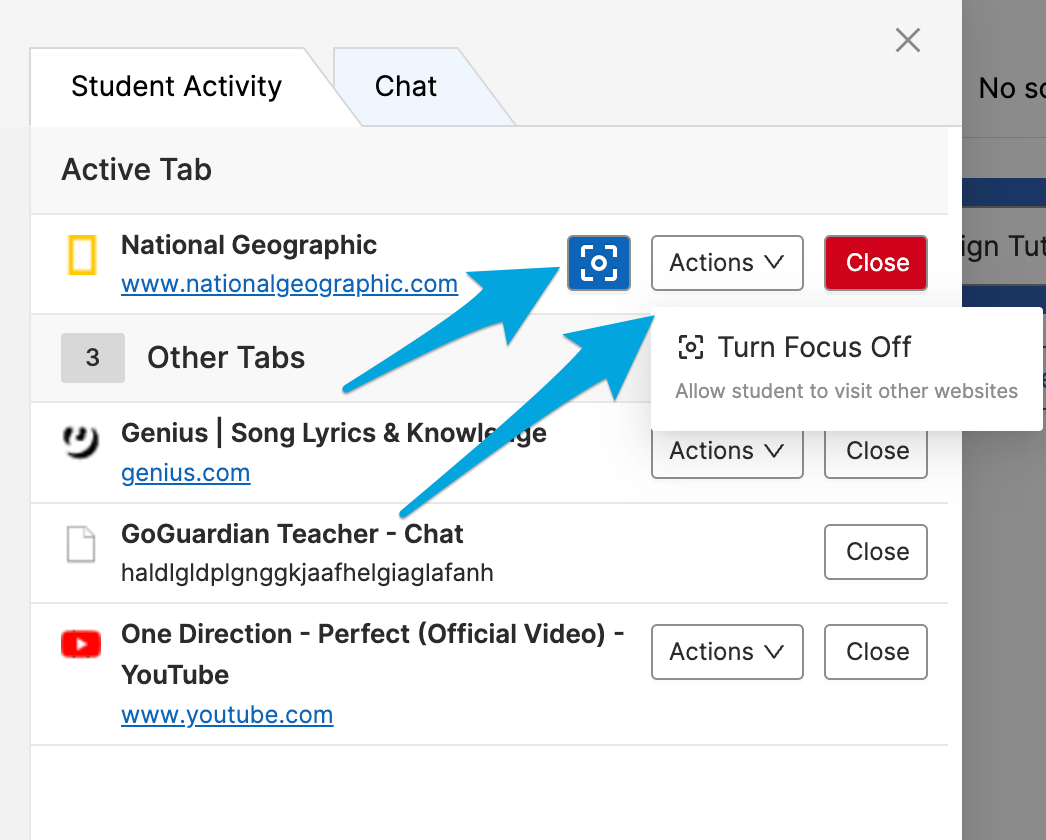Close the GoGuardian Teacher - Chat tab
1046x840 pixels.
pos(876,552)
